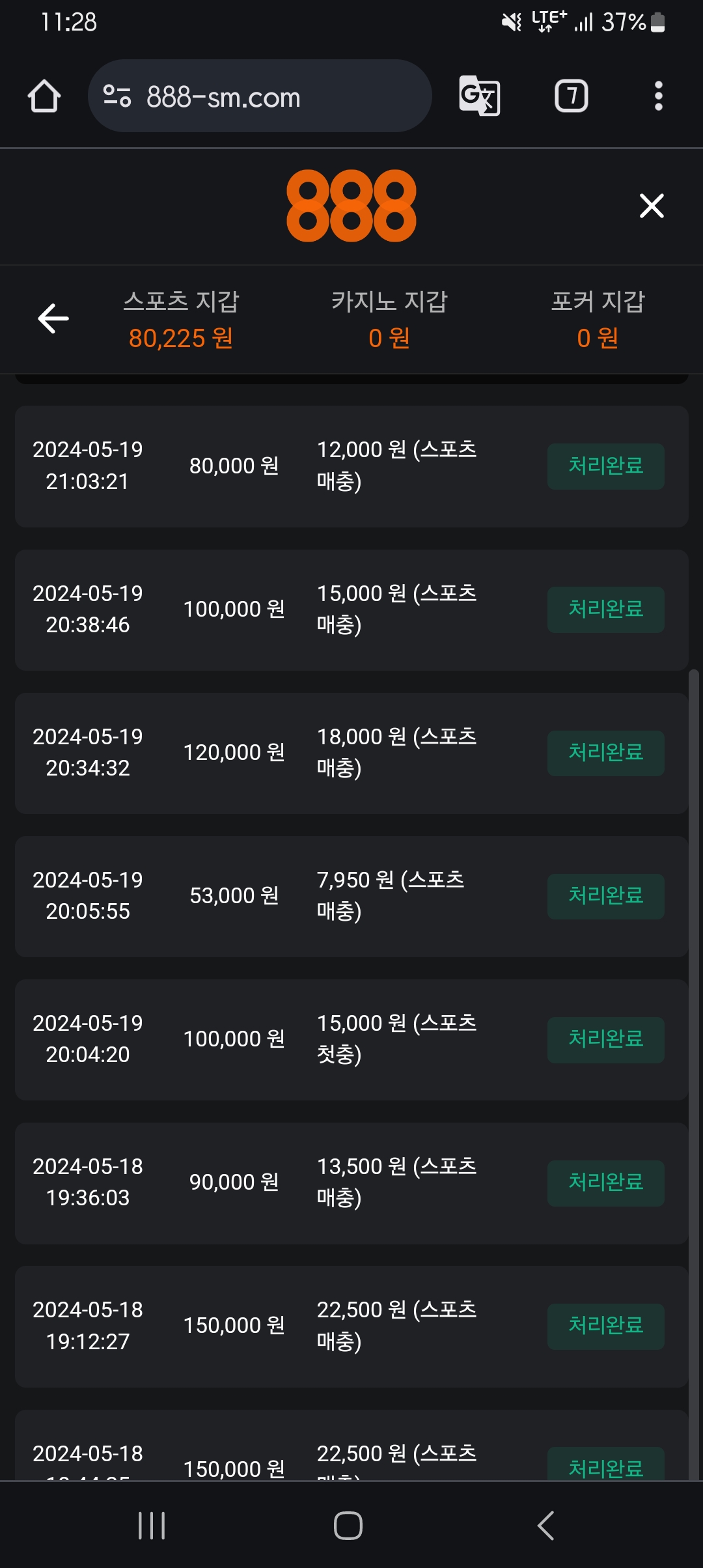Select the 포커 지갑 wallet tab
Viewport: 703px width, 1568px height.
598,319
